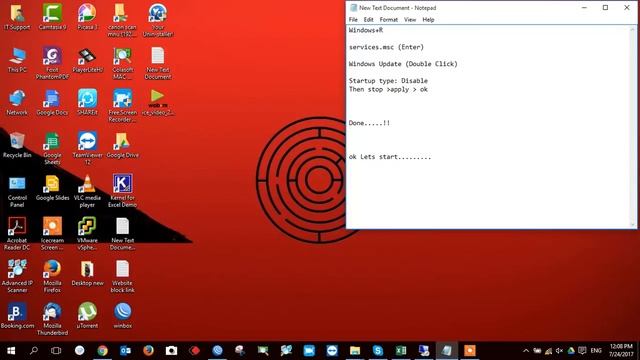The height and width of the screenshot is (360, 640).
Task: Select the Advanced IP Scanner desktop icon
Action: pyautogui.click(x=17, y=276)
